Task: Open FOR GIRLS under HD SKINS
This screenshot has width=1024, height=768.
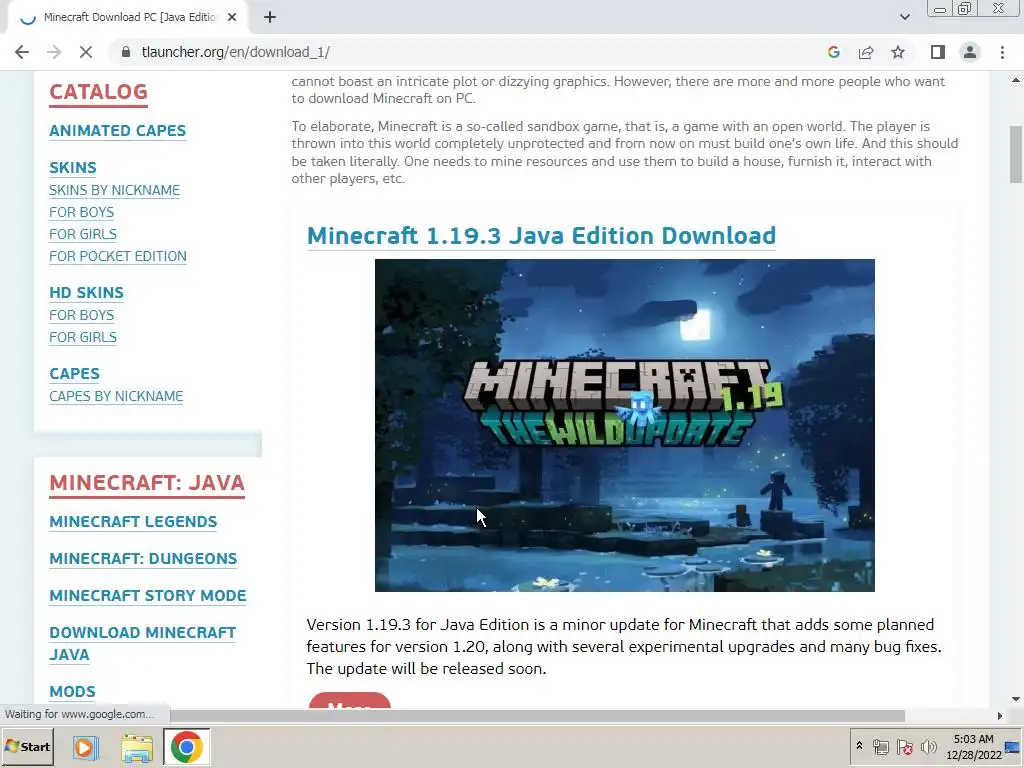Action: tap(83, 338)
